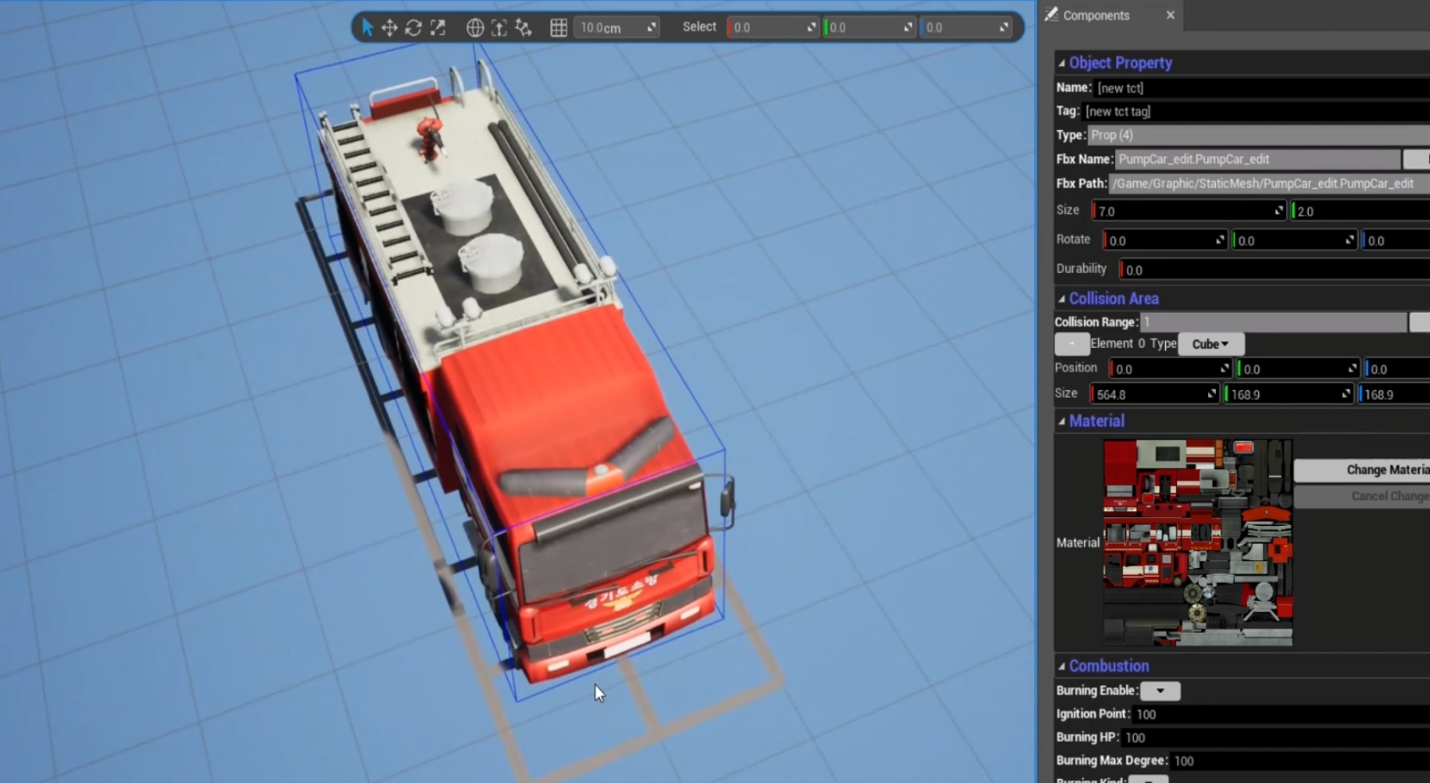Click the vertex snapping icon
The height and width of the screenshot is (783, 1430).
click(x=523, y=28)
